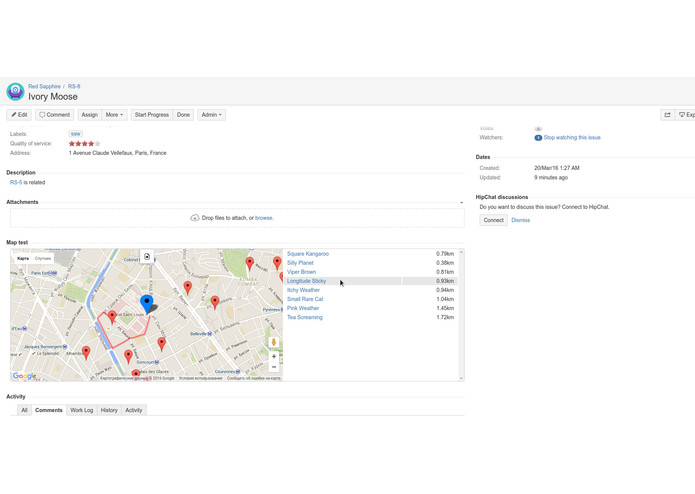This screenshot has width=695, height=494.
Task: Click the share issue icon button
Action: 668,115
